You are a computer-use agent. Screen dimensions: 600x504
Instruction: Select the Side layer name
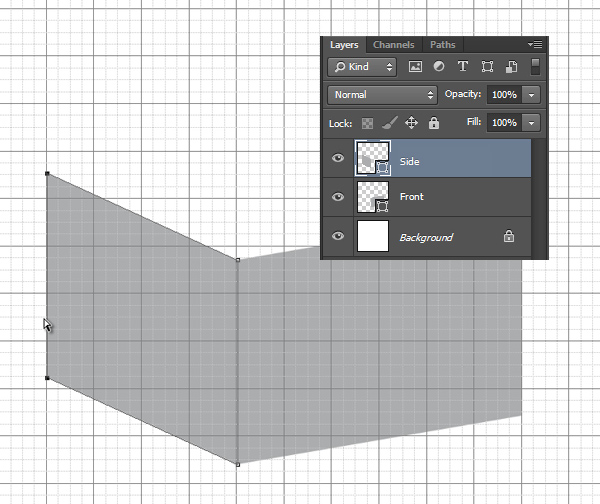coord(409,161)
